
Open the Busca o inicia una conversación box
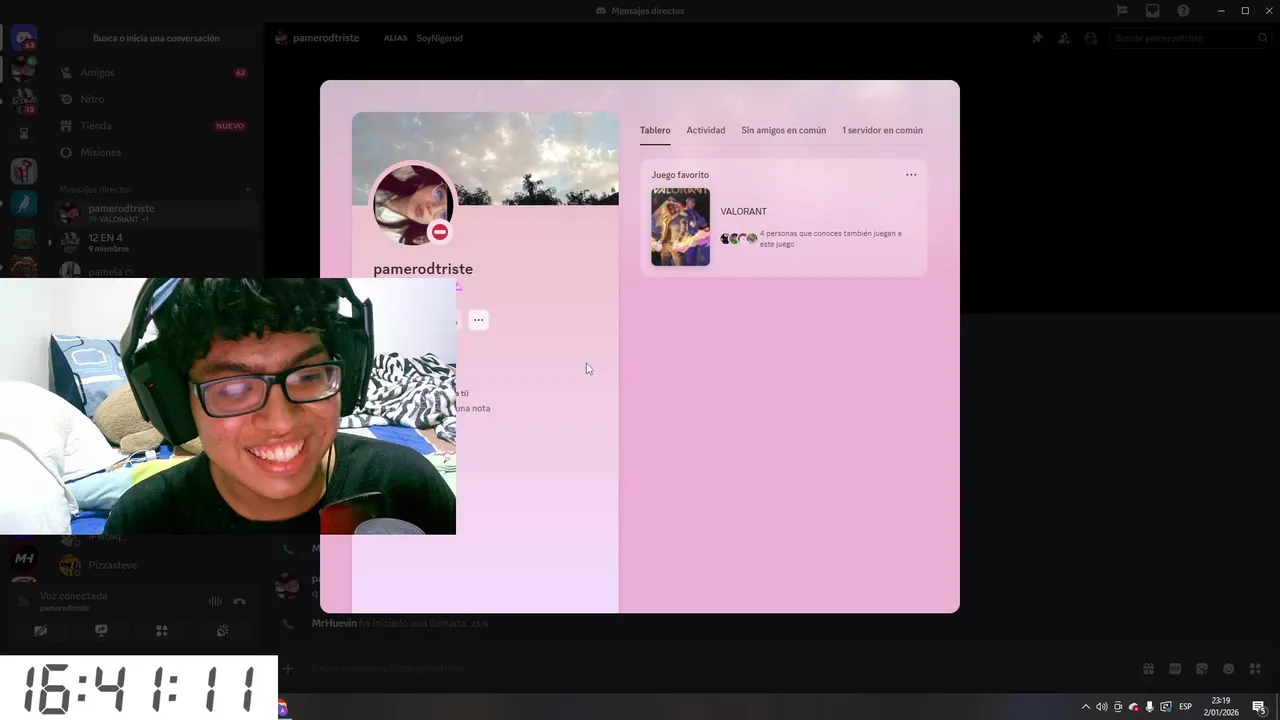tap(156, 38)
